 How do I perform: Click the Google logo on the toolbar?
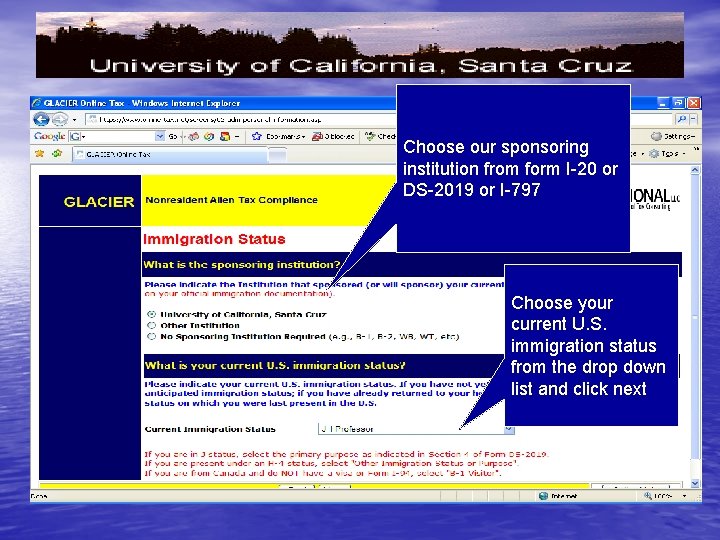pyautogui.click(x=49, y=136)
